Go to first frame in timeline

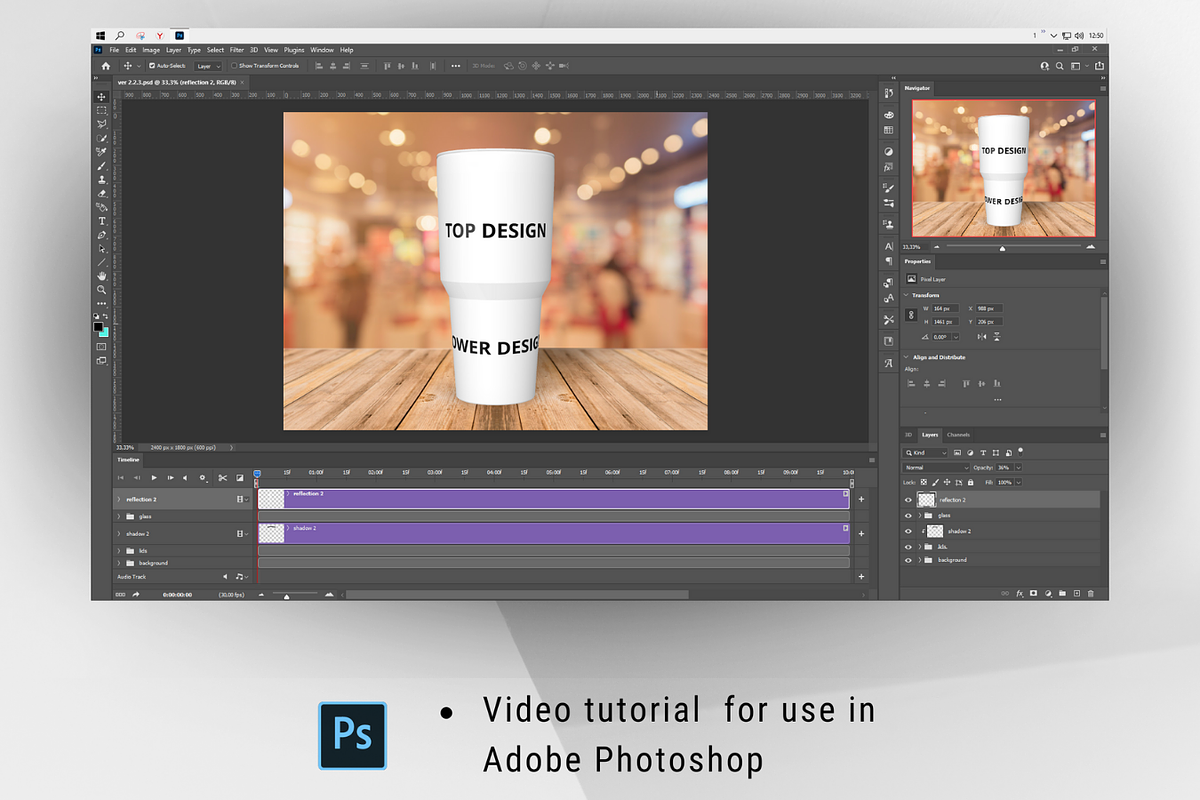click(121, 478)
